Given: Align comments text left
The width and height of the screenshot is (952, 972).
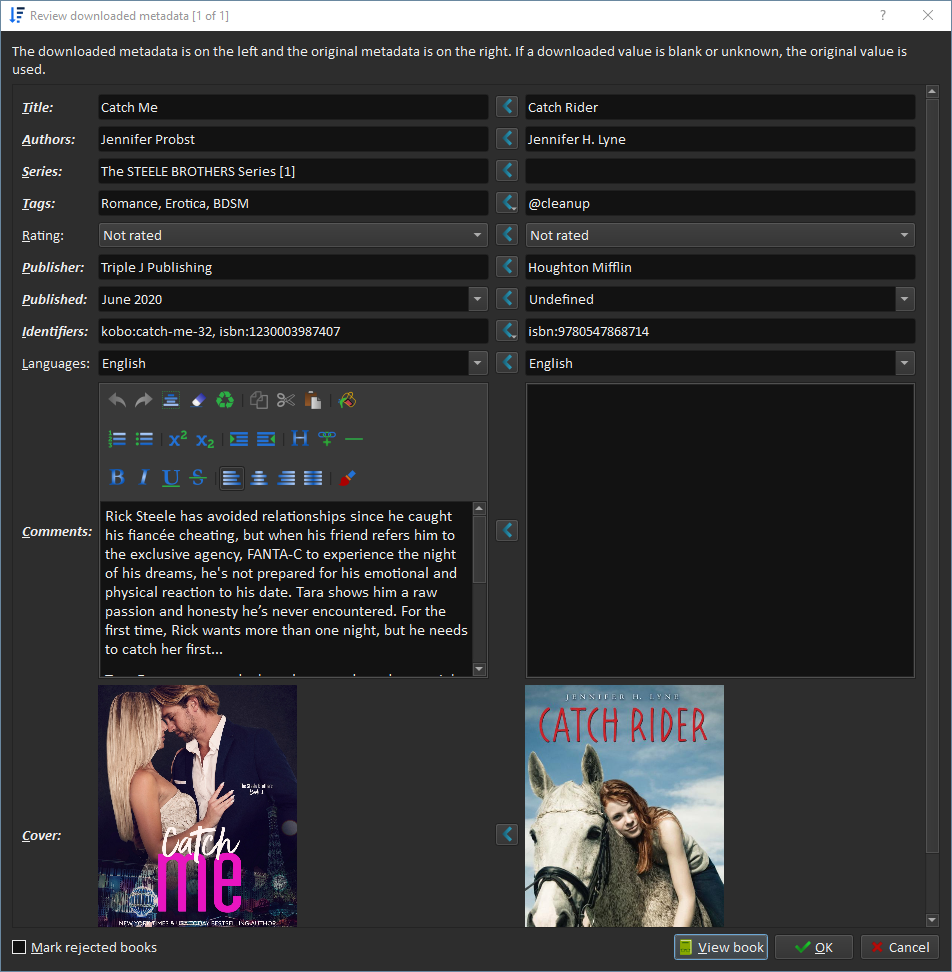Looking at the screenshot, I should point(232,478).
